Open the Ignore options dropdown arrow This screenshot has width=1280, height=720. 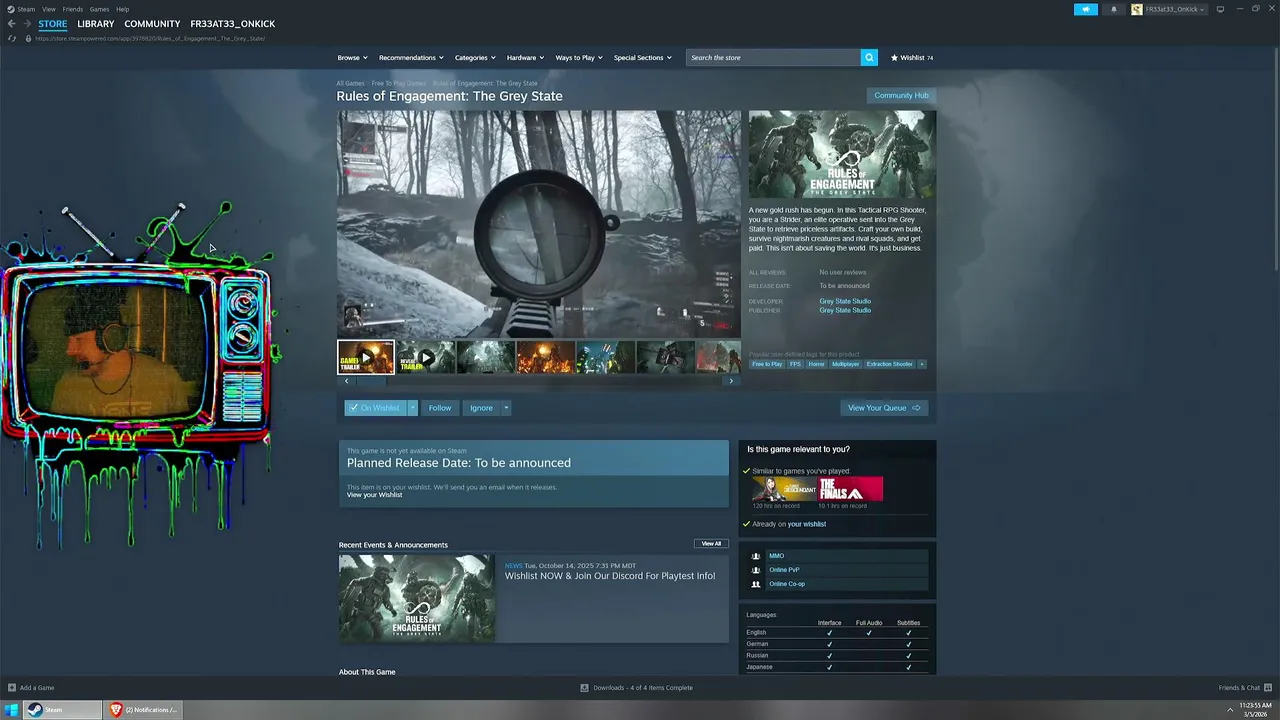pos(506,408)
